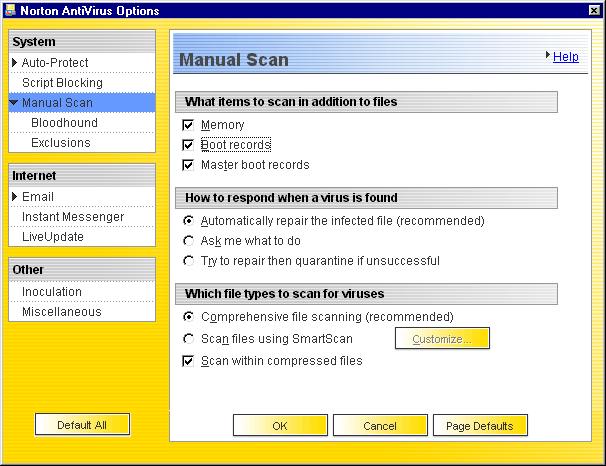Open the Exclusions page
This screenshot has height=466, width=606.
[60, 143]
